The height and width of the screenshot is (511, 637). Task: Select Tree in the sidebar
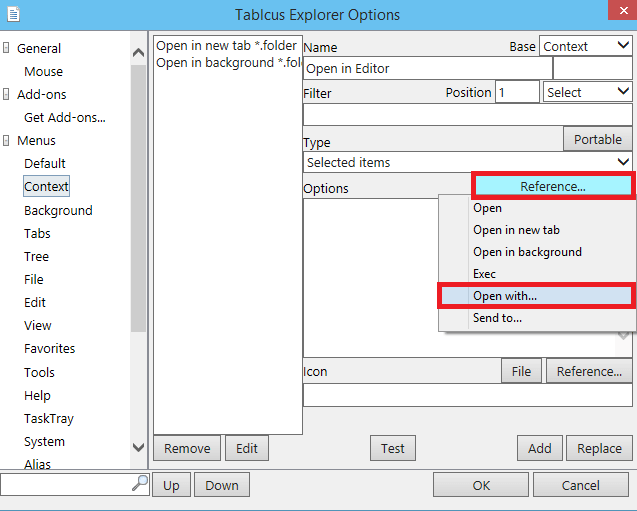(36, 257)
